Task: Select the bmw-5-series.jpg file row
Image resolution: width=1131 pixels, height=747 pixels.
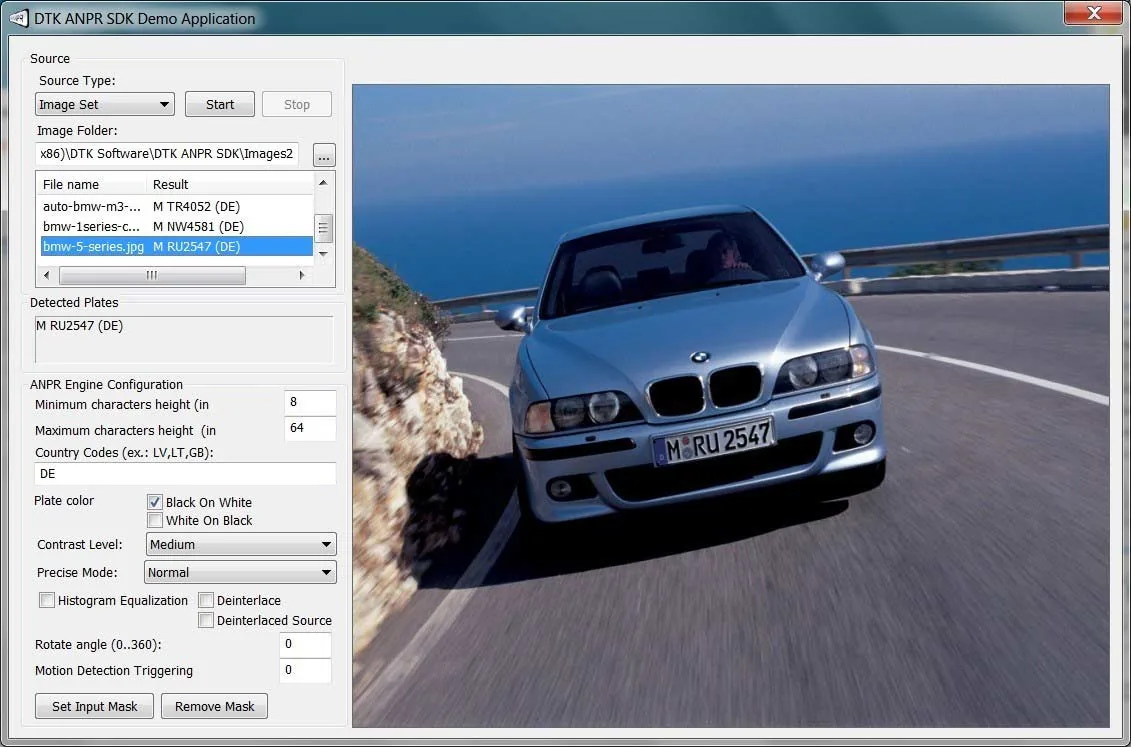Action: coord(177,247)
